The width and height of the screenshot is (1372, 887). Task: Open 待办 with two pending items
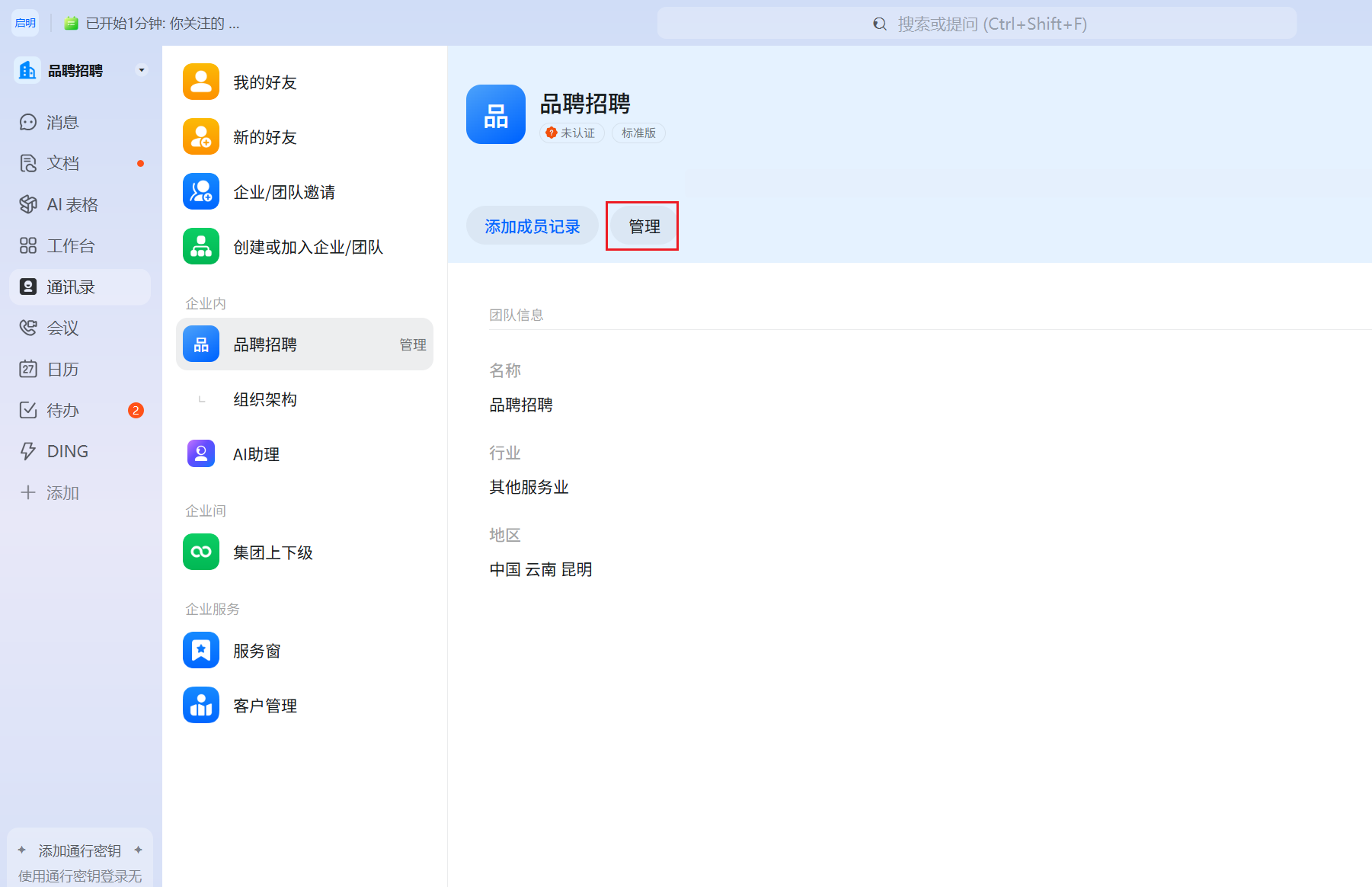click(x=62, y=411)
